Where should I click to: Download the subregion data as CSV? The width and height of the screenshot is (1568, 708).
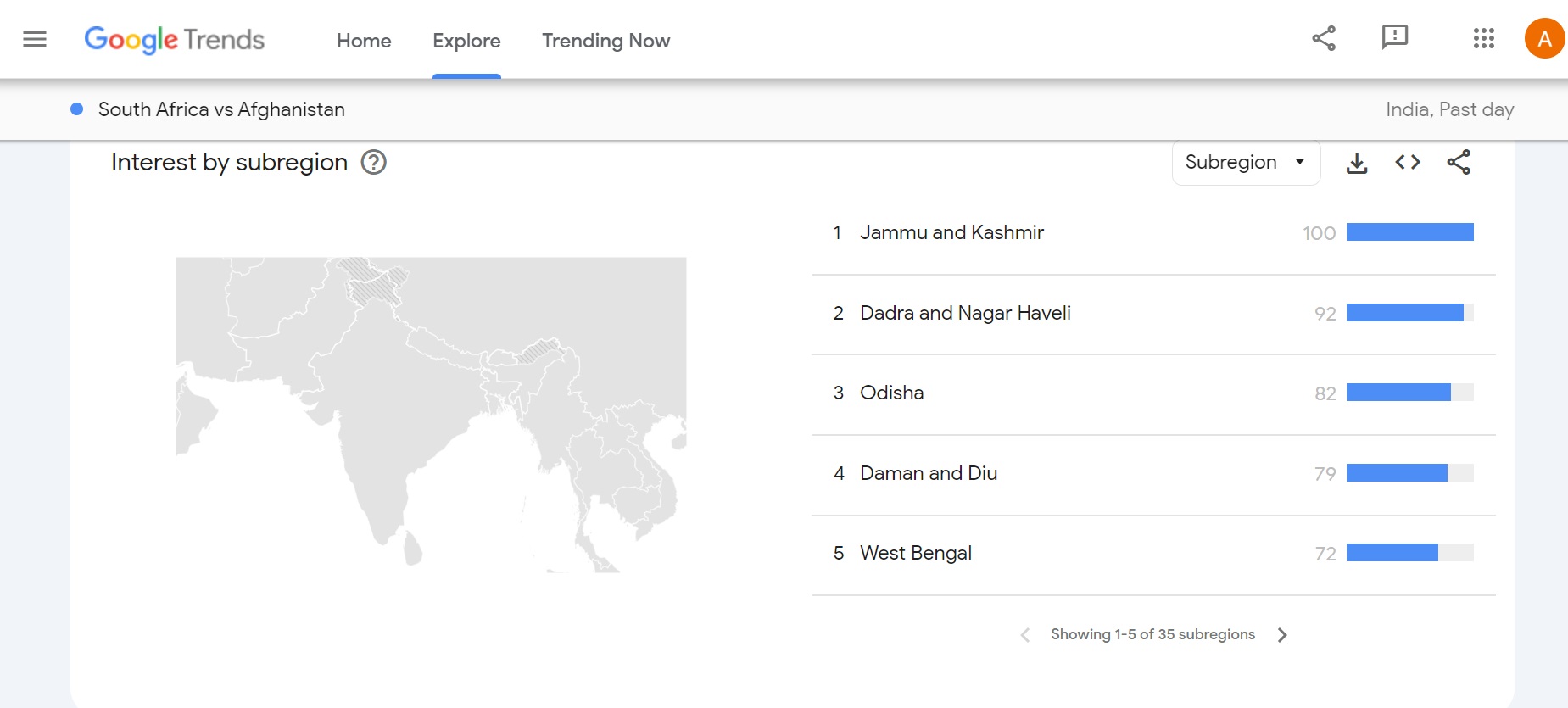coord(1357,163)
